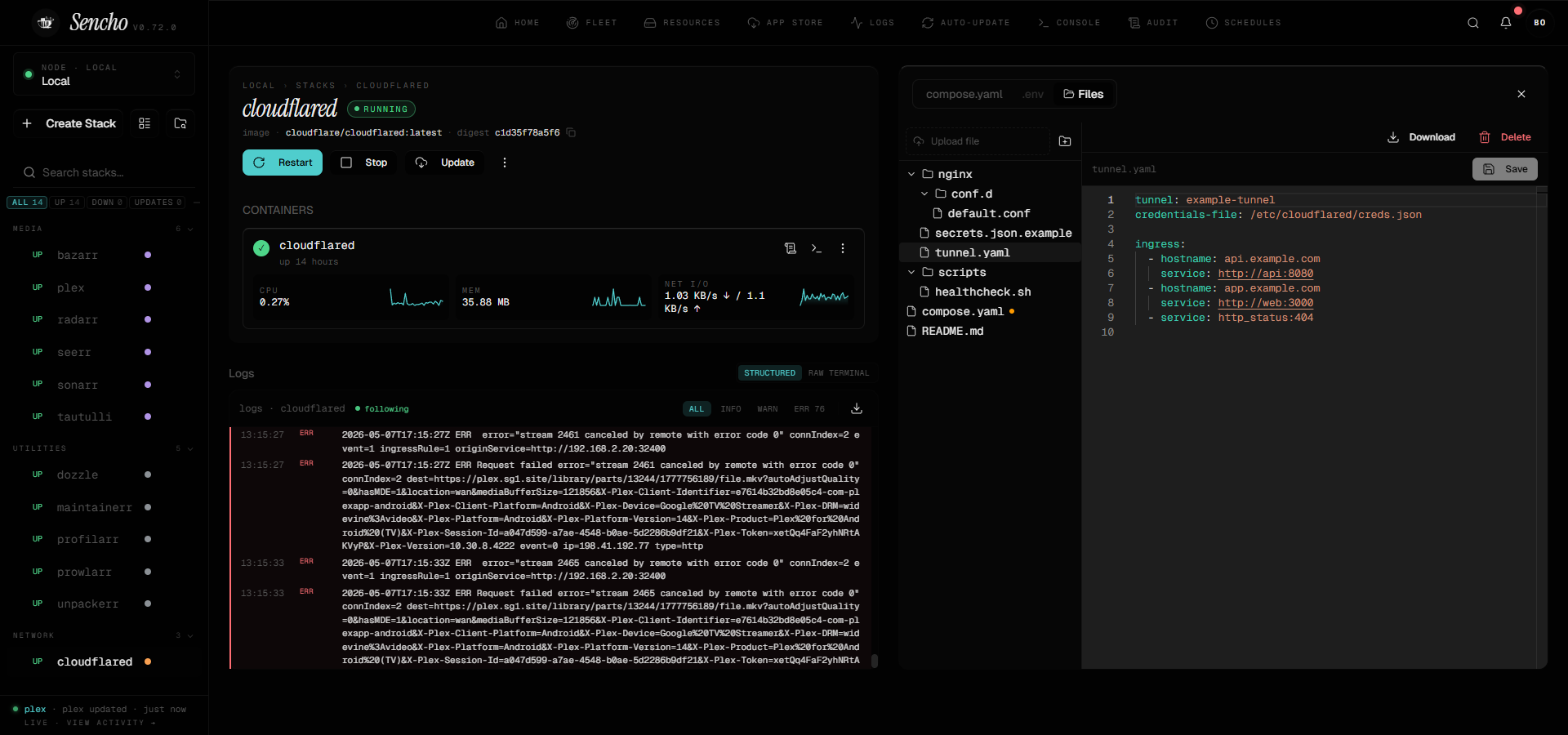Delete the selected file
Screen dimensions: 1568x735
click(1505, 137)
